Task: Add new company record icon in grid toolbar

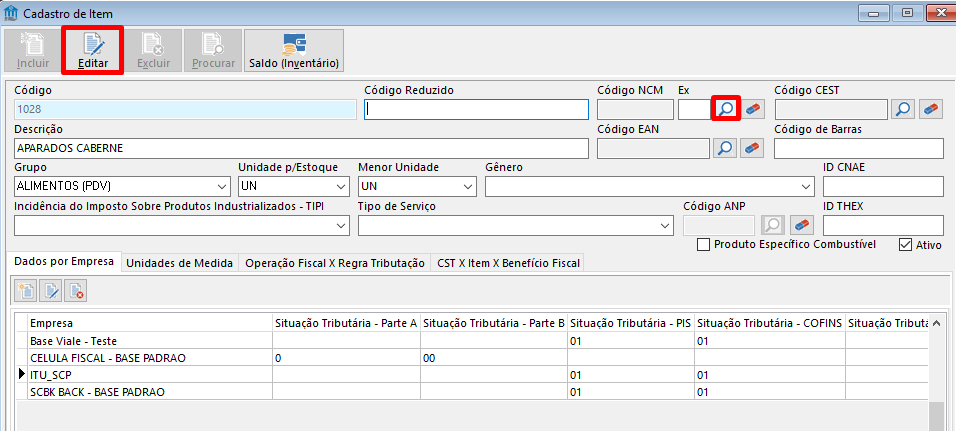Action: pyautogui.click(x=26, y=292)
